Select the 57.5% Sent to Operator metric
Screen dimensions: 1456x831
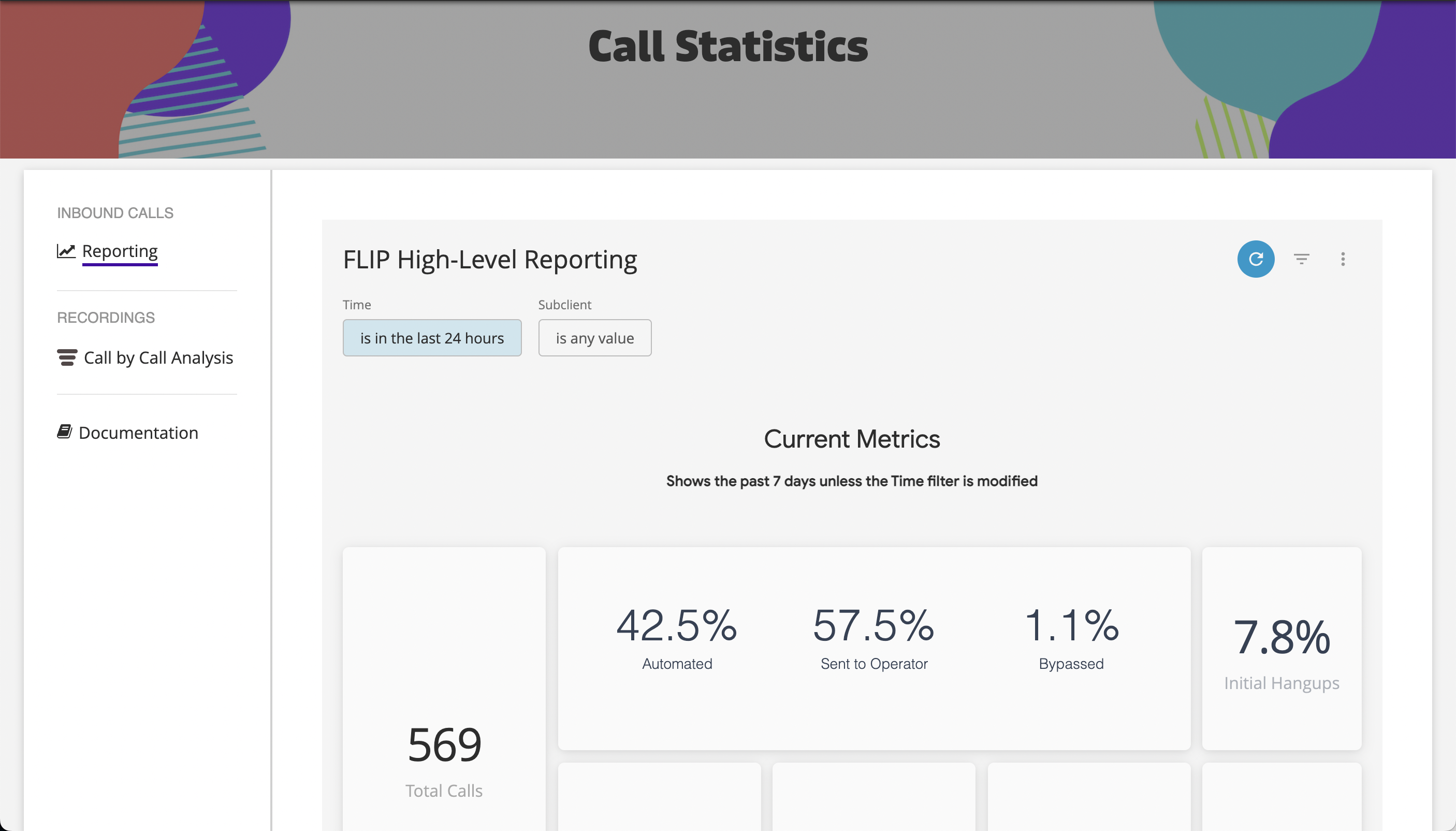873,636
